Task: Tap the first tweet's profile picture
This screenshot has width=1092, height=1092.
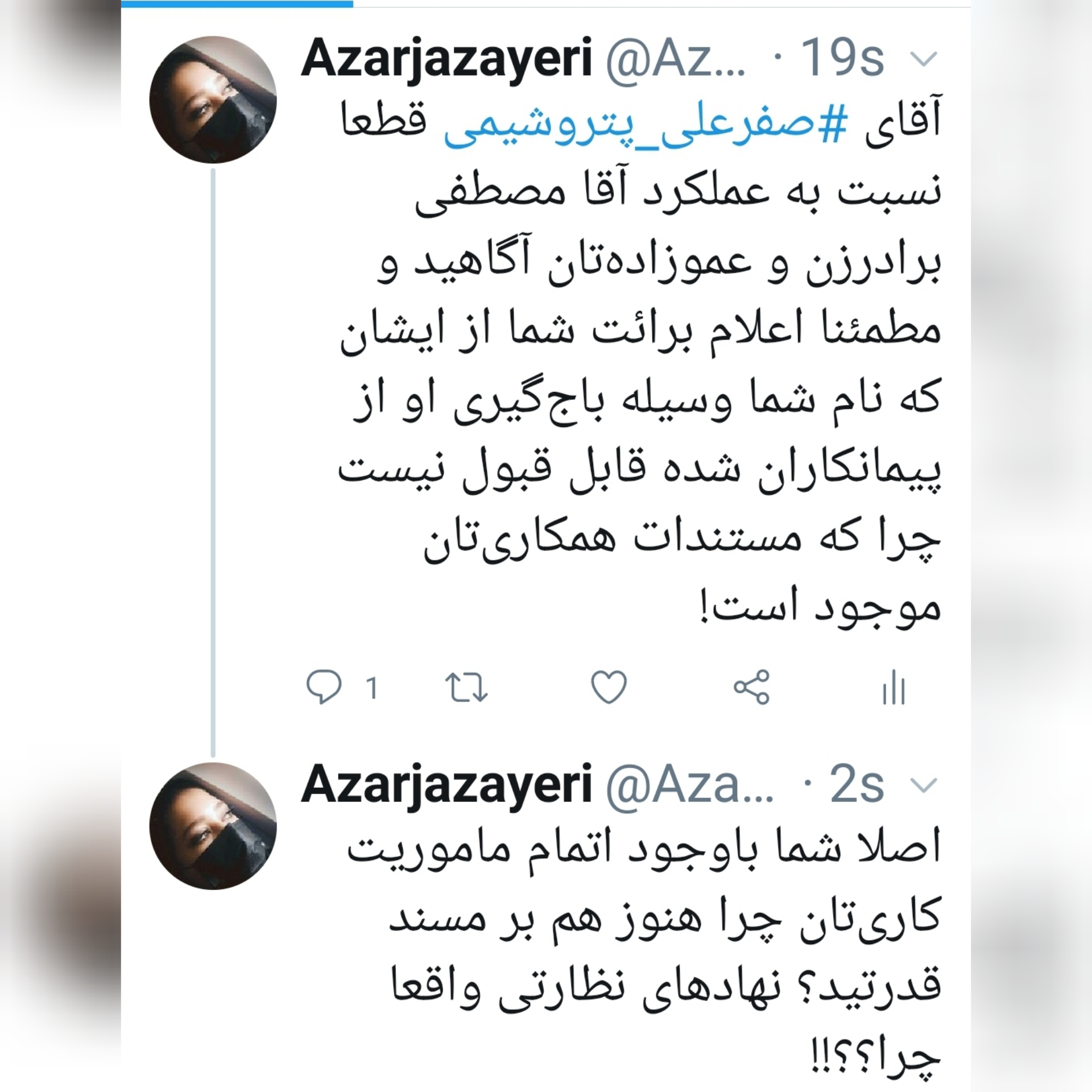Action: pyautogui.click(x=213, y=100)
